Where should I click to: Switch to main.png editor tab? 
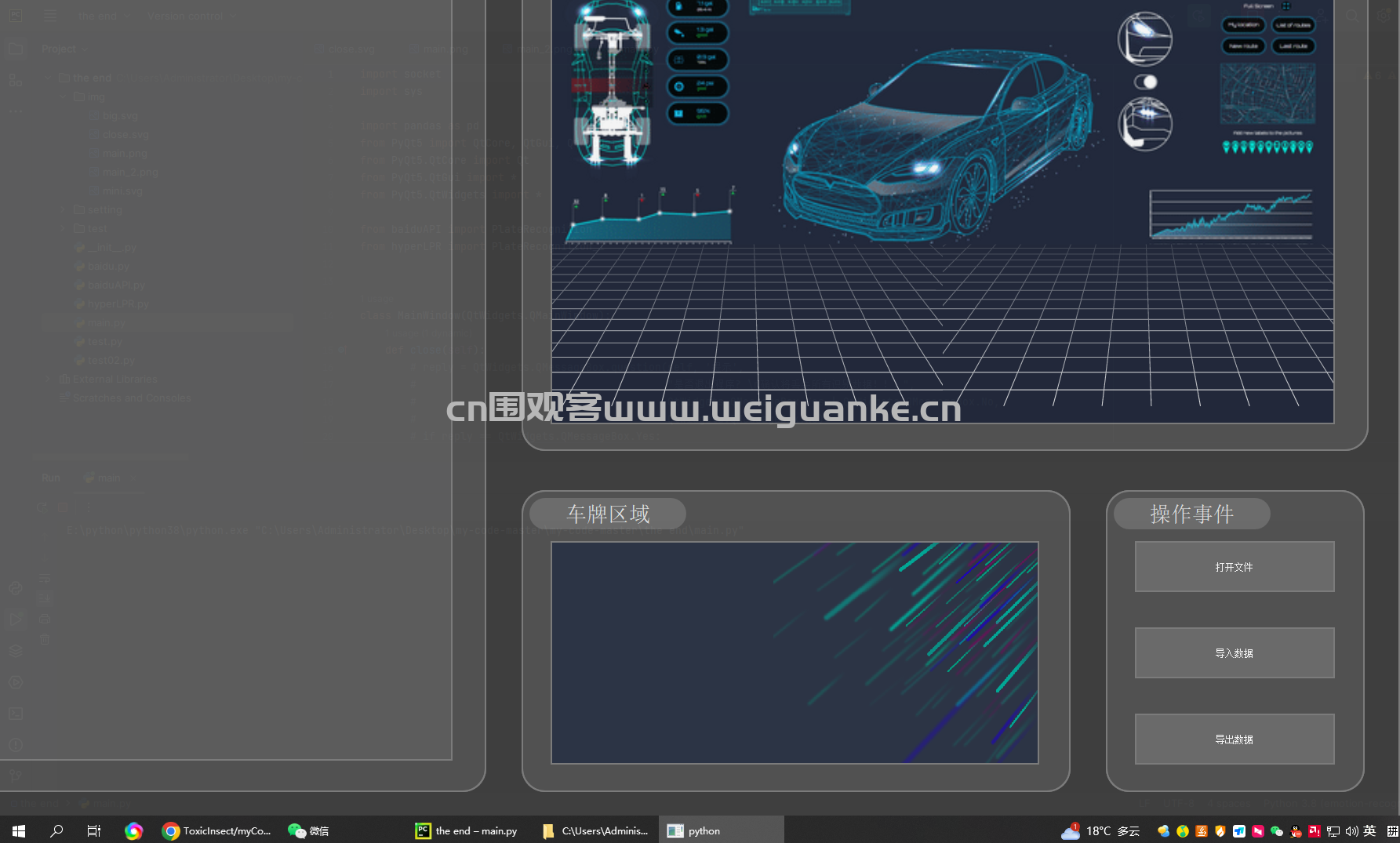coord(439,49)
